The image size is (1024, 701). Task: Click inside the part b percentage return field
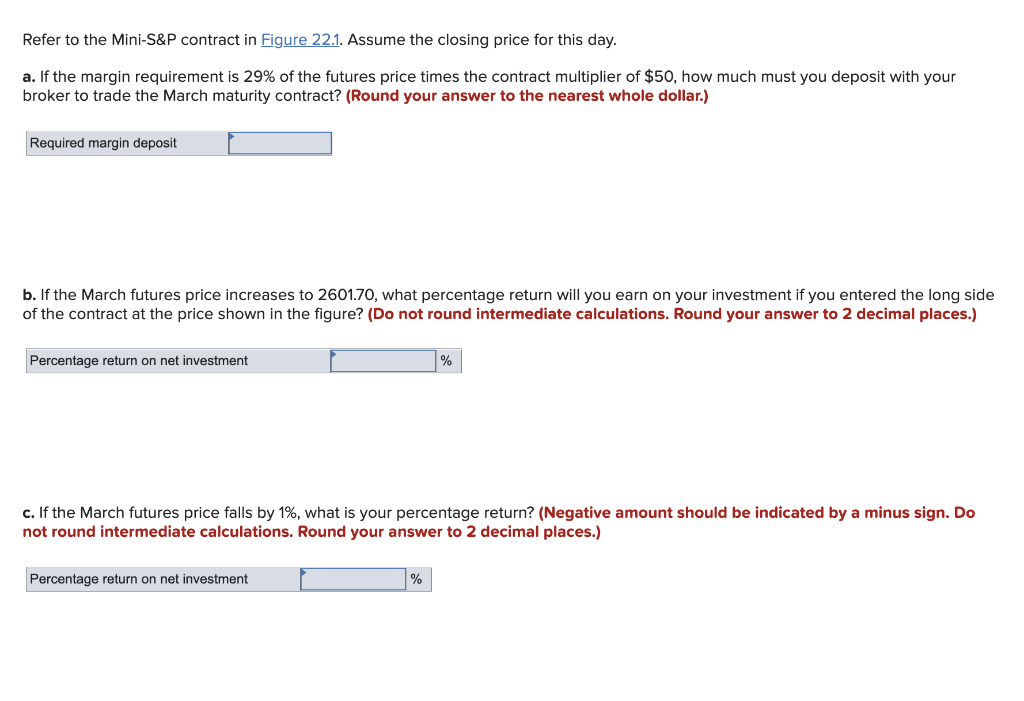[x=383, y=360]
